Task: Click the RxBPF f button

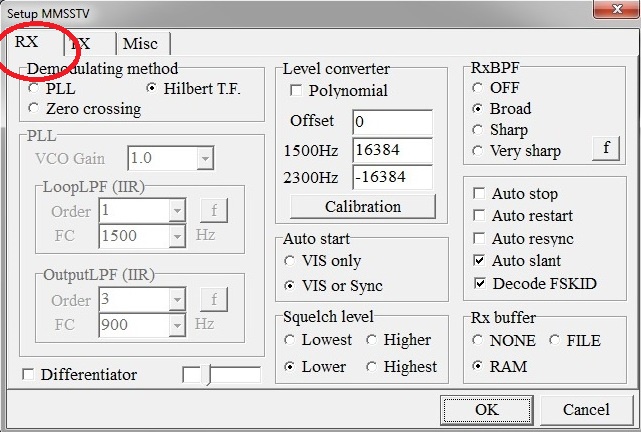Action: tap(606, 148)
